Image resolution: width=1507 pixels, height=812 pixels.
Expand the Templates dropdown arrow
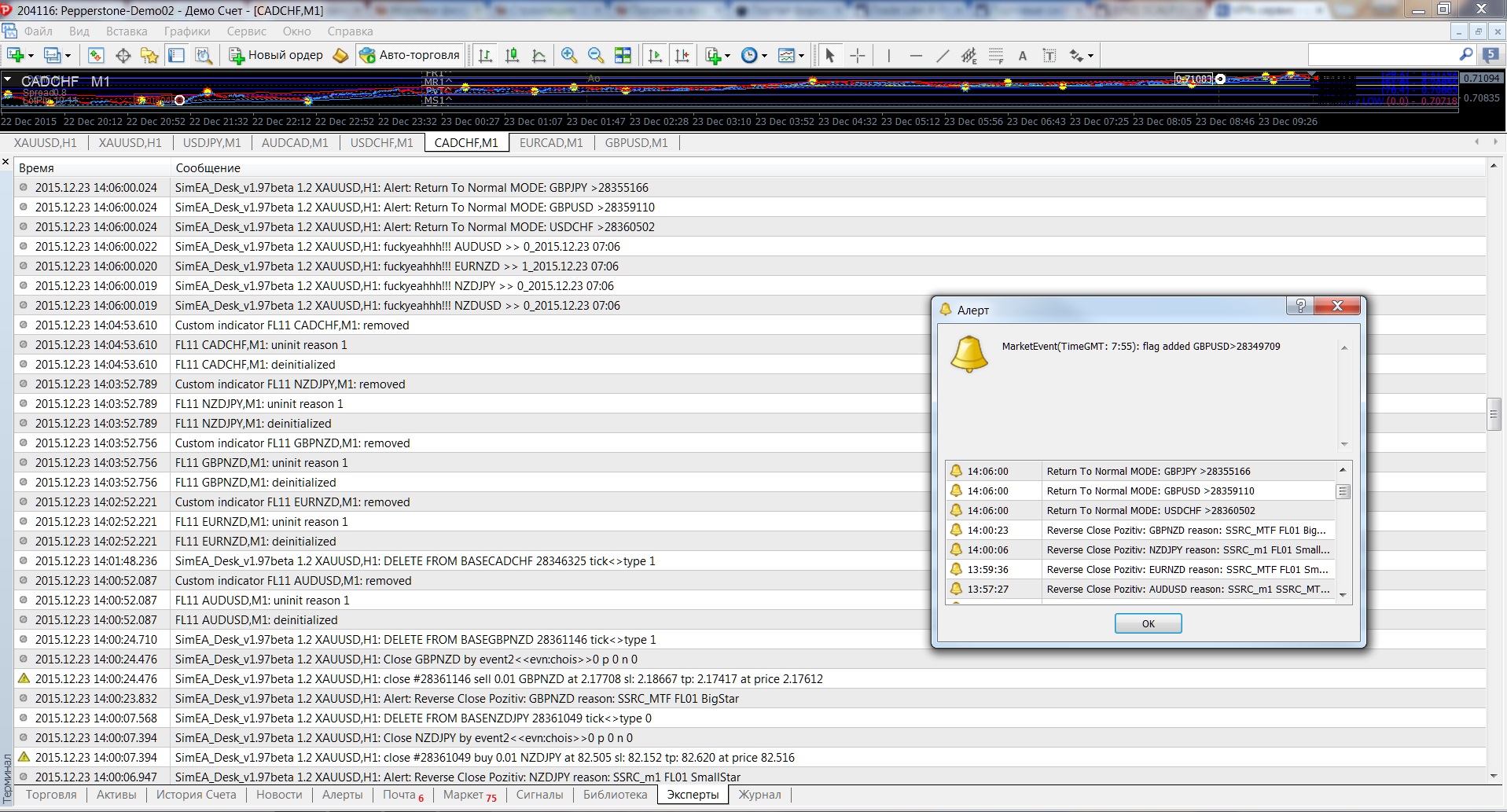pos(801,55)
